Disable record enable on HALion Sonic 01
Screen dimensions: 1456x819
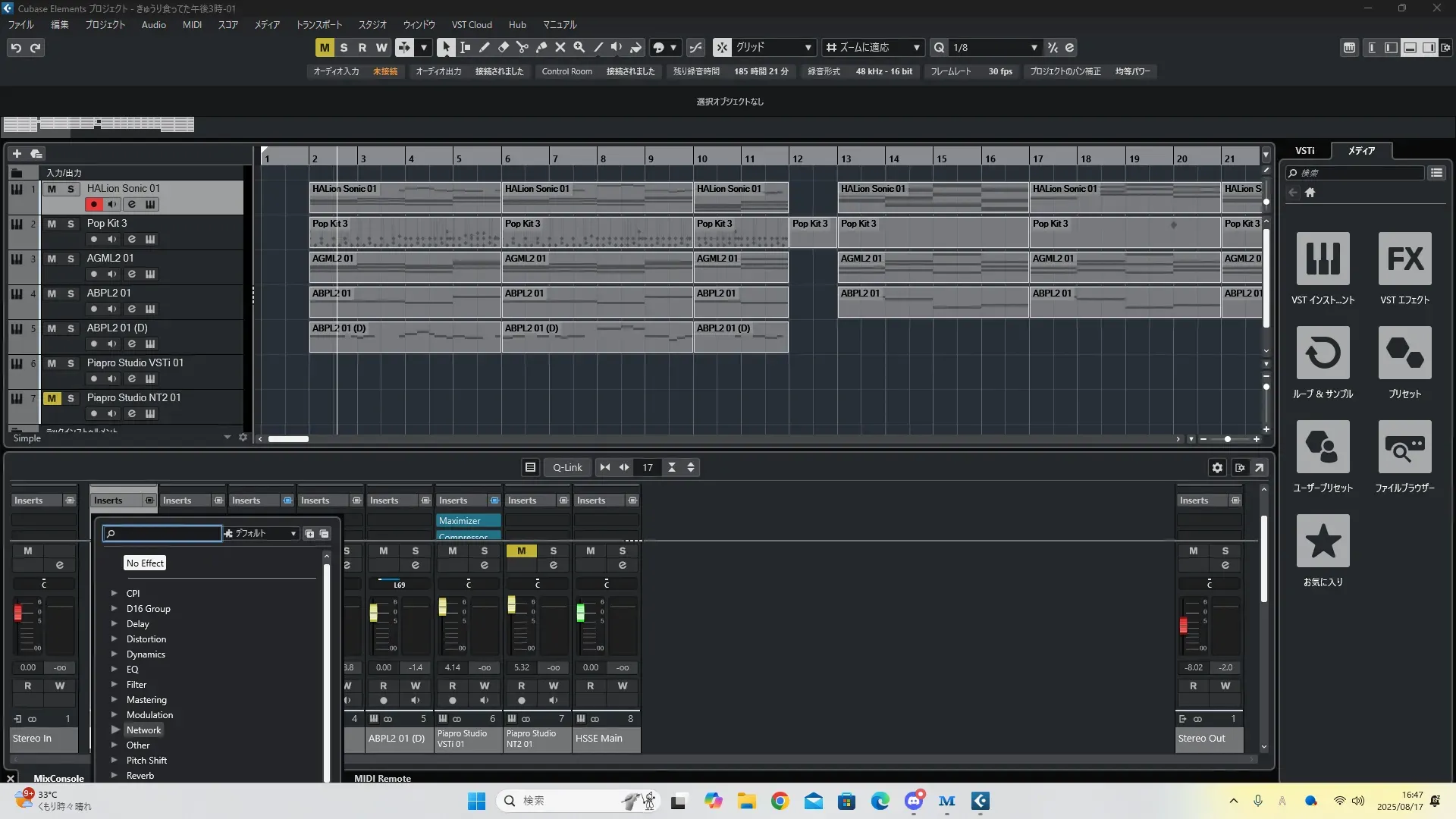[x=93, y=204]
